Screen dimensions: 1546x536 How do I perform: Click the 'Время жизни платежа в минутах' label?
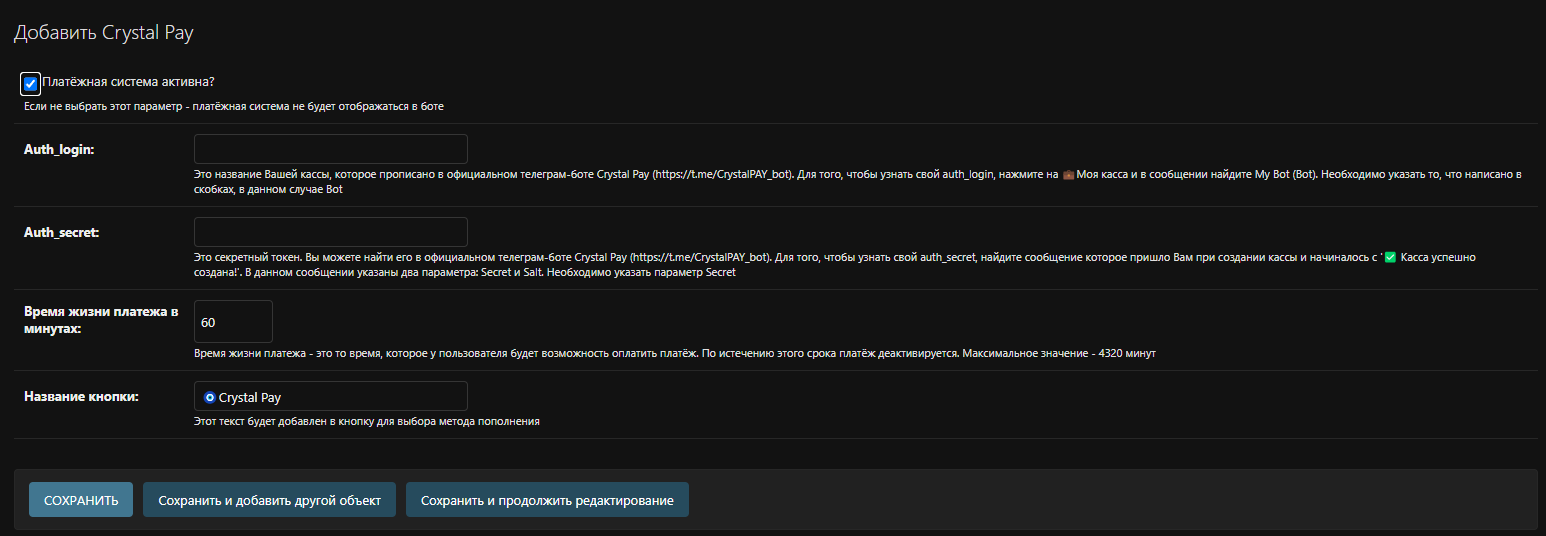(x=100, y=320)
